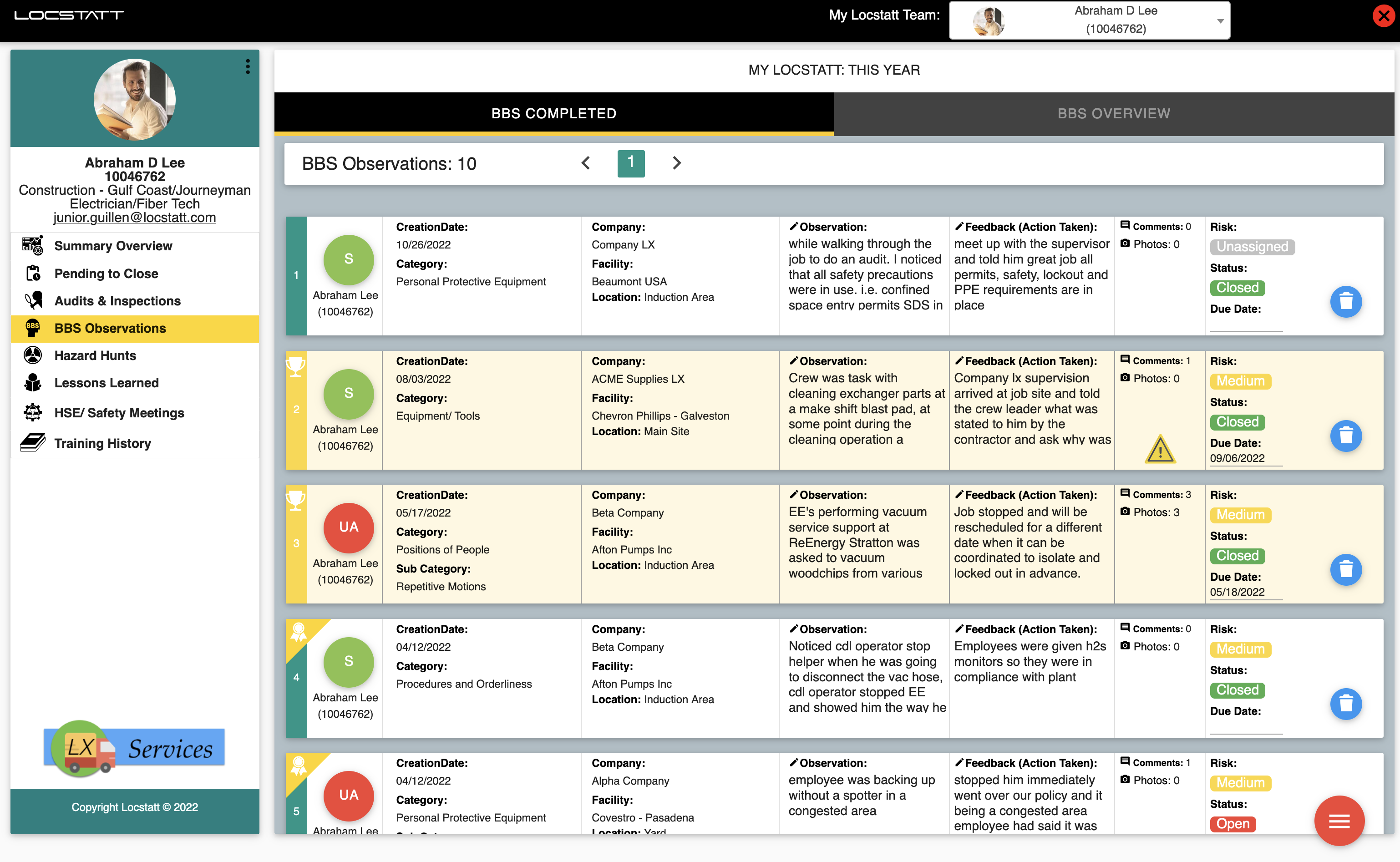Screen dimensions: 1400x862
Task: Select the Summary Overview sidebar icon
Action: click(x=32, y=245)
